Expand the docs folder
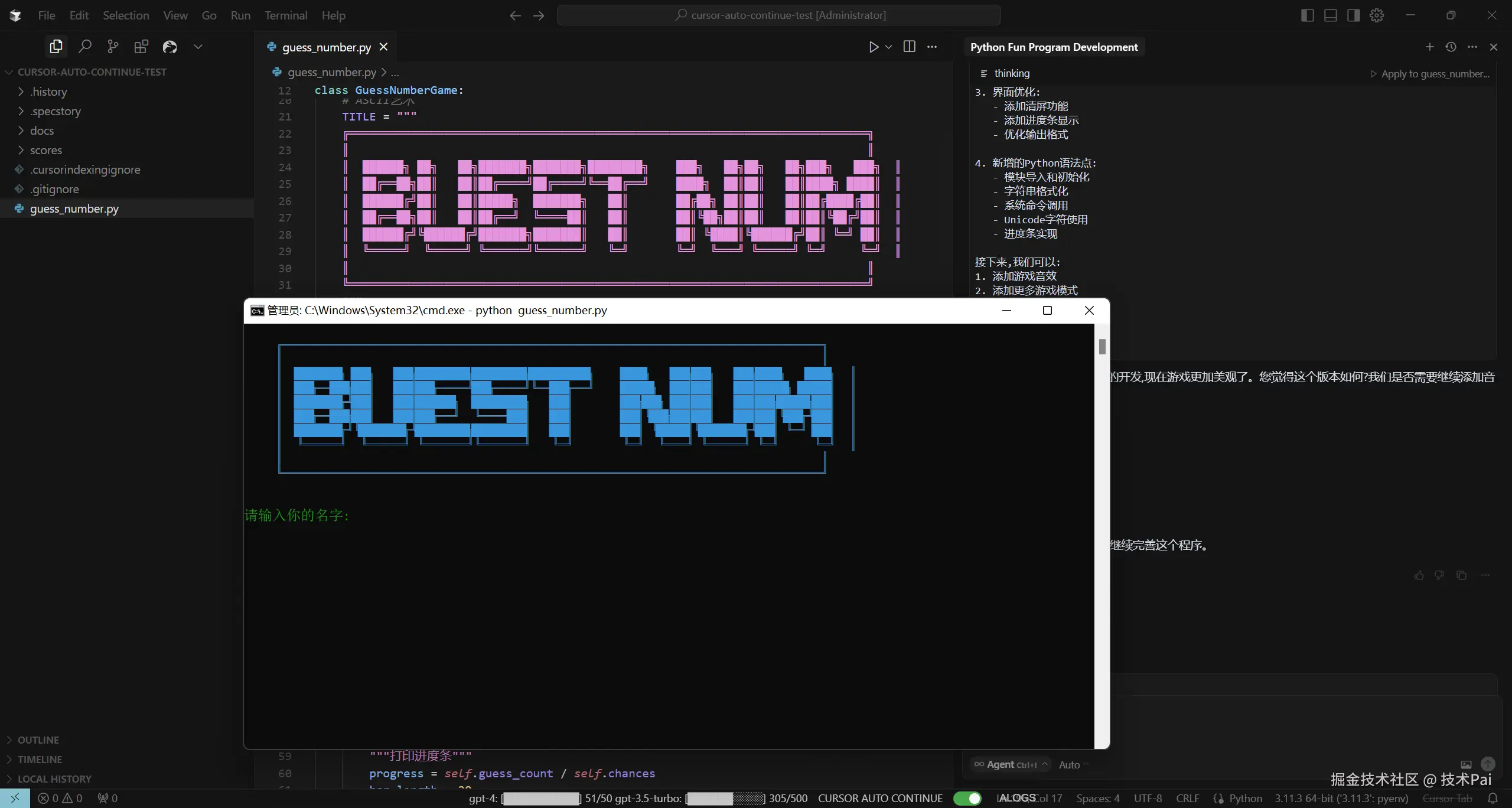This screenshot has width=1512, height=808. (x=41, y=131)
